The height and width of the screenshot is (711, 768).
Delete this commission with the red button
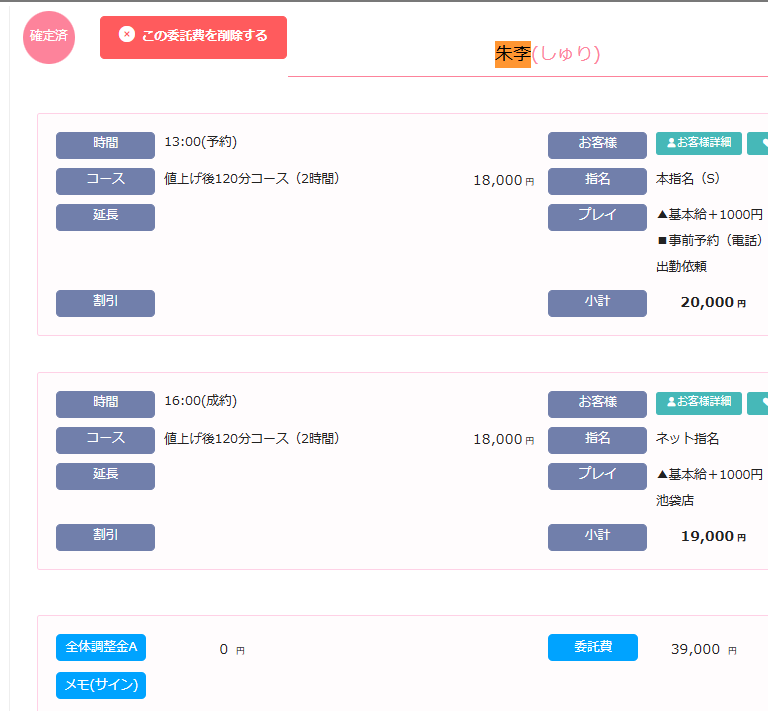pyautogui.click(x=193, y=37)
